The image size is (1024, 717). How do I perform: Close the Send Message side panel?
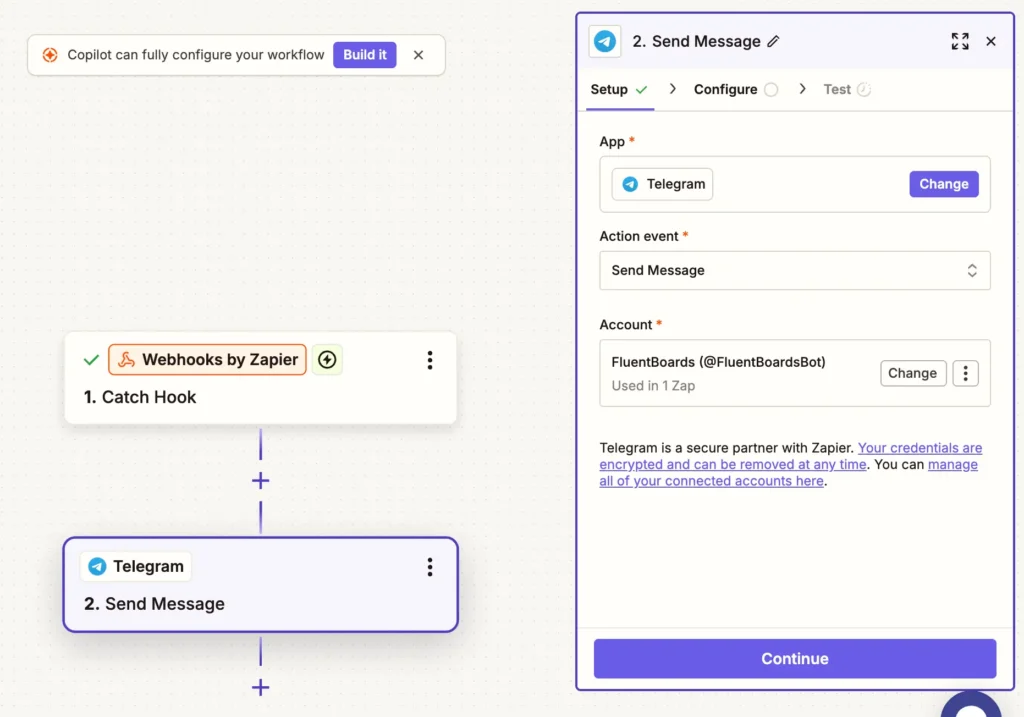pos(991,41)
